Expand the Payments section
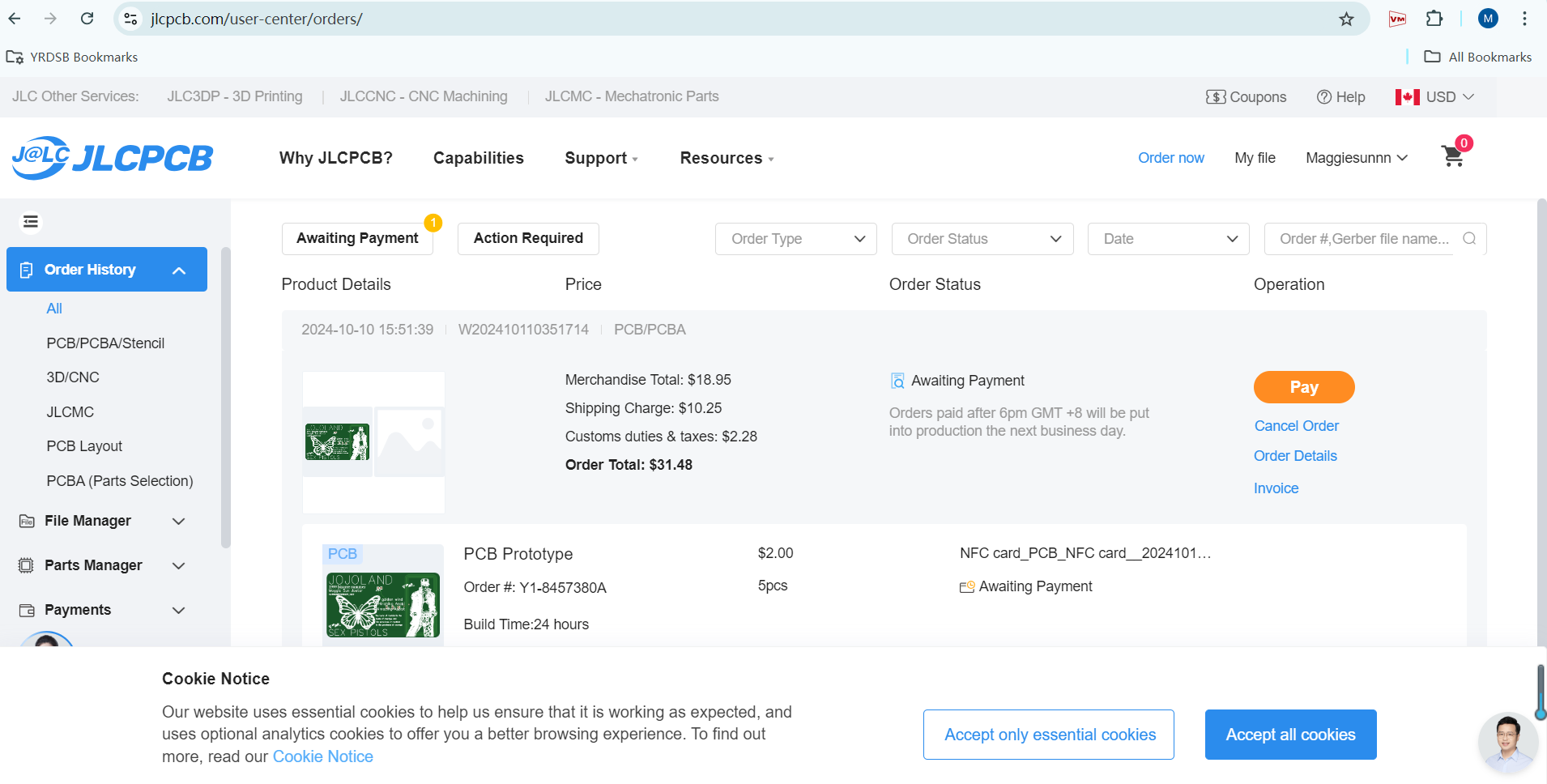The width and height of the screenshot is (1547, 784). click(103, 610)
